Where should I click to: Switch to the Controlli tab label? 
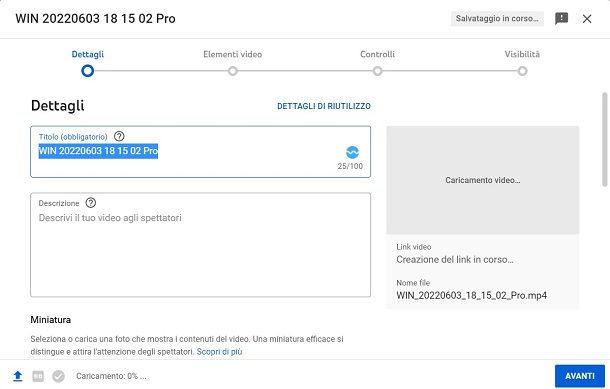point(377,54)
